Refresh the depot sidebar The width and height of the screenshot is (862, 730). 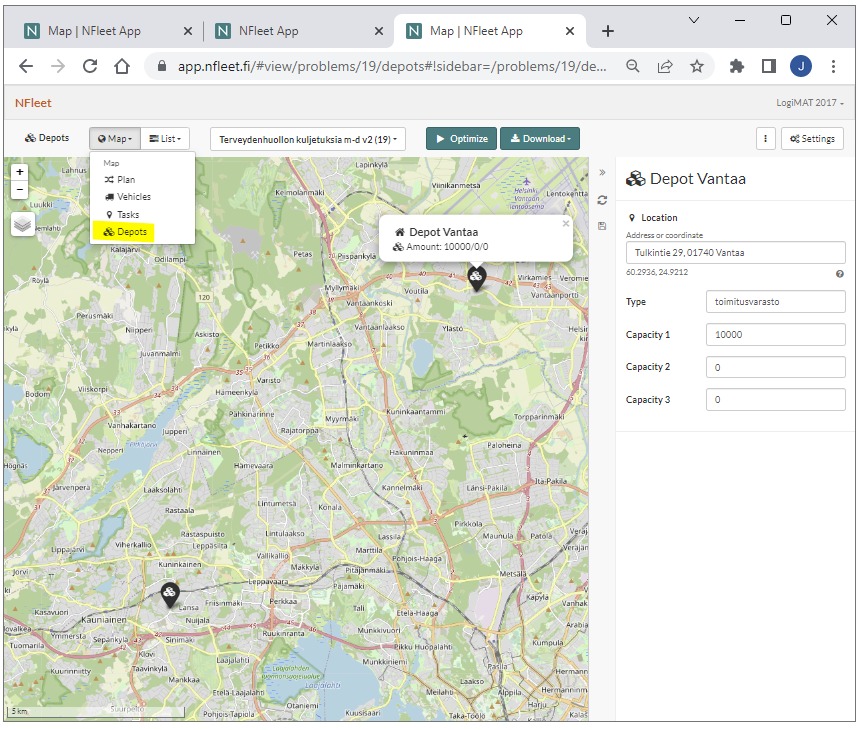pos(602,200)
